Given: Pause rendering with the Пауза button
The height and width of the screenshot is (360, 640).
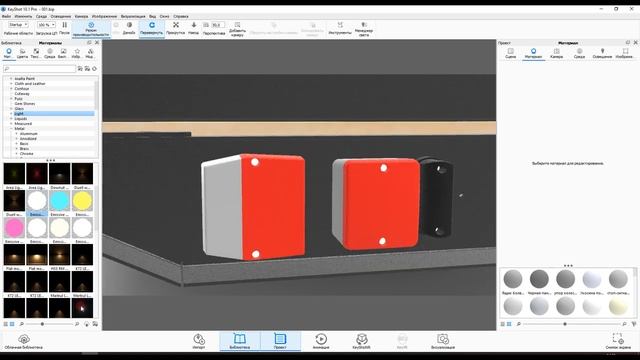Looking at the screenshot, I should point(64,28).
